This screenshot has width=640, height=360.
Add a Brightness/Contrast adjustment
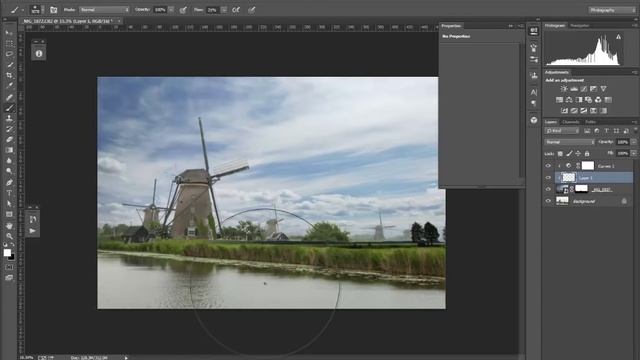[564, 89]
